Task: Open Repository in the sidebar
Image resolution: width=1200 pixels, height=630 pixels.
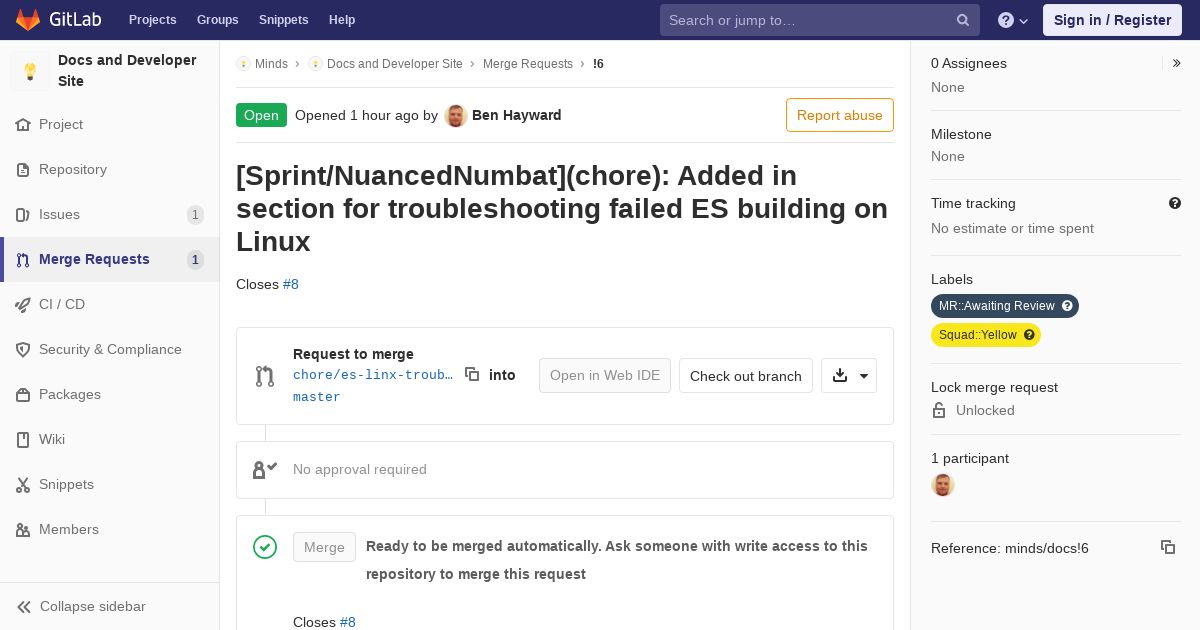Action: click(110, 170)
